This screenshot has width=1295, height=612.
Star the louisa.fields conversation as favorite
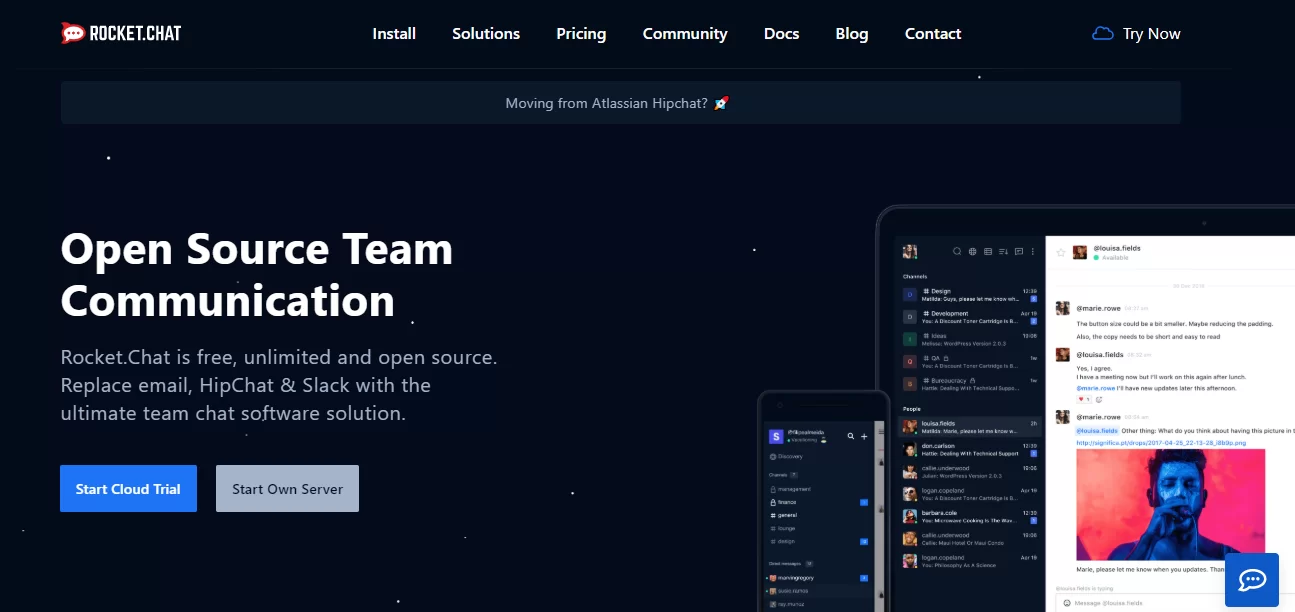[x=1061, y=252]
